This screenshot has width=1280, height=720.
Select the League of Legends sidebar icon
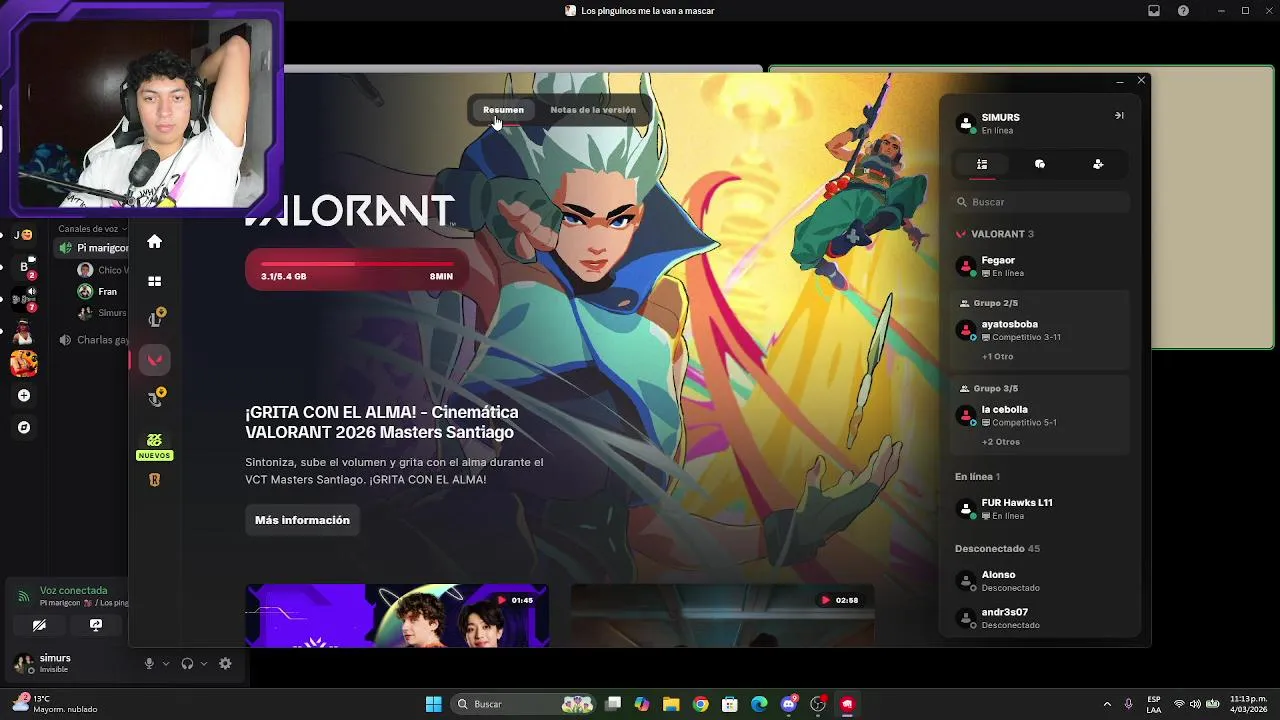click(155, 318)
